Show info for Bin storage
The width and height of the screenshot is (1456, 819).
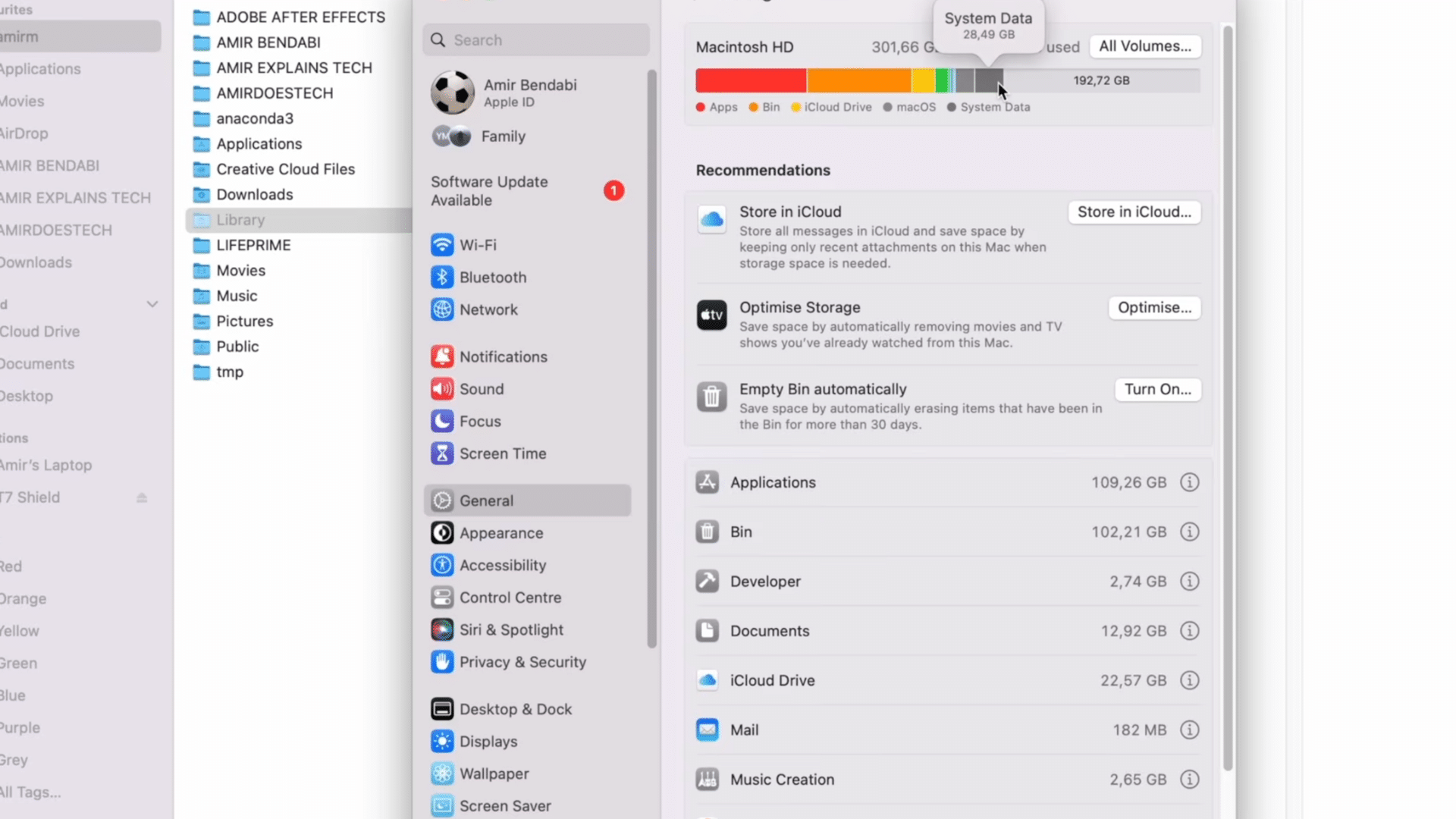[x=1189, y=532]
